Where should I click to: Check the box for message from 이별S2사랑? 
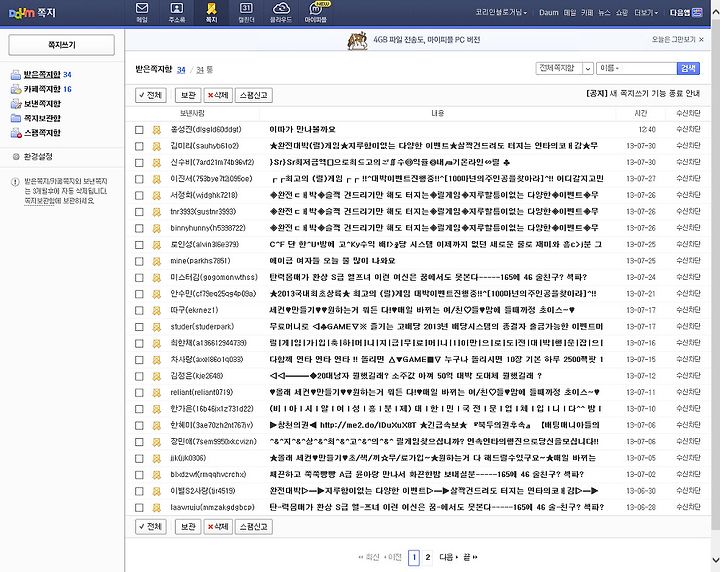(x=139, y=491)
